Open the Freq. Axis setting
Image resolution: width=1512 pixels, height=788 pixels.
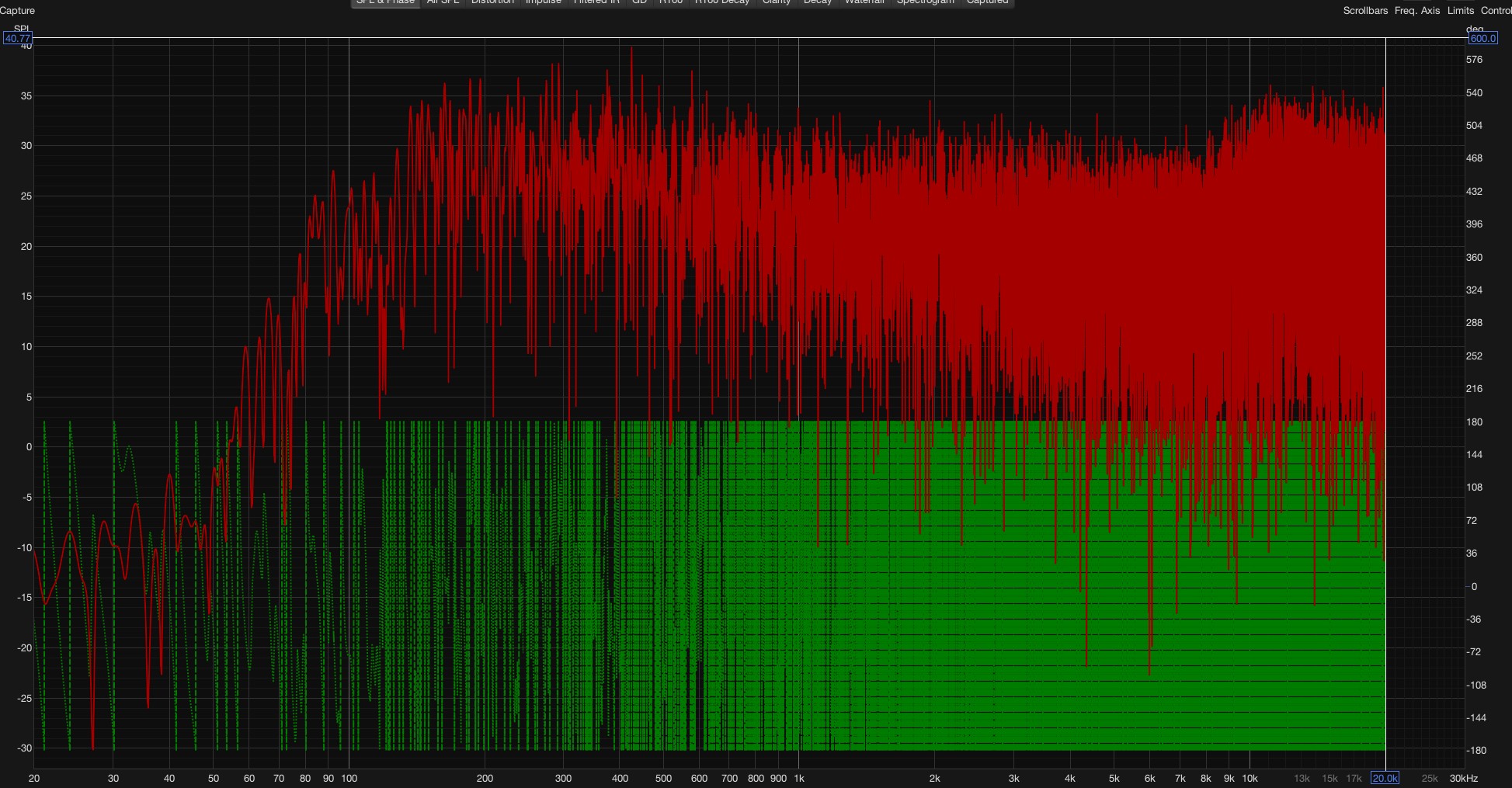(x=1417, y=10)
